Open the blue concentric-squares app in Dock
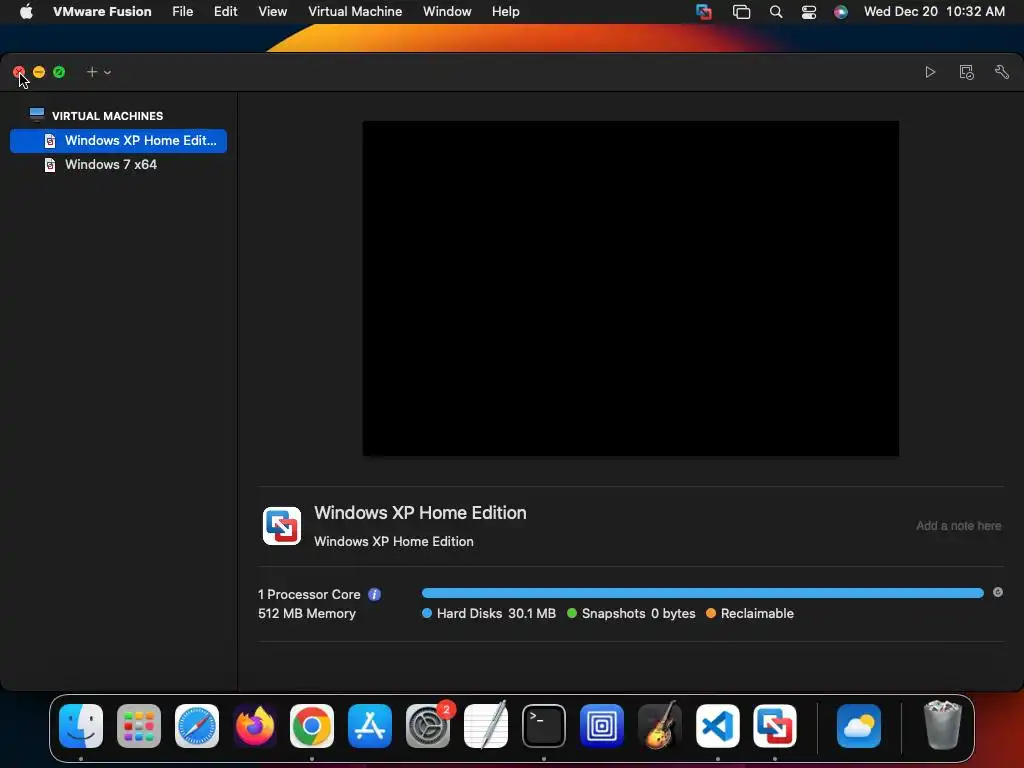Screen dimensions: 1024x768 click(x=601, y=726)
